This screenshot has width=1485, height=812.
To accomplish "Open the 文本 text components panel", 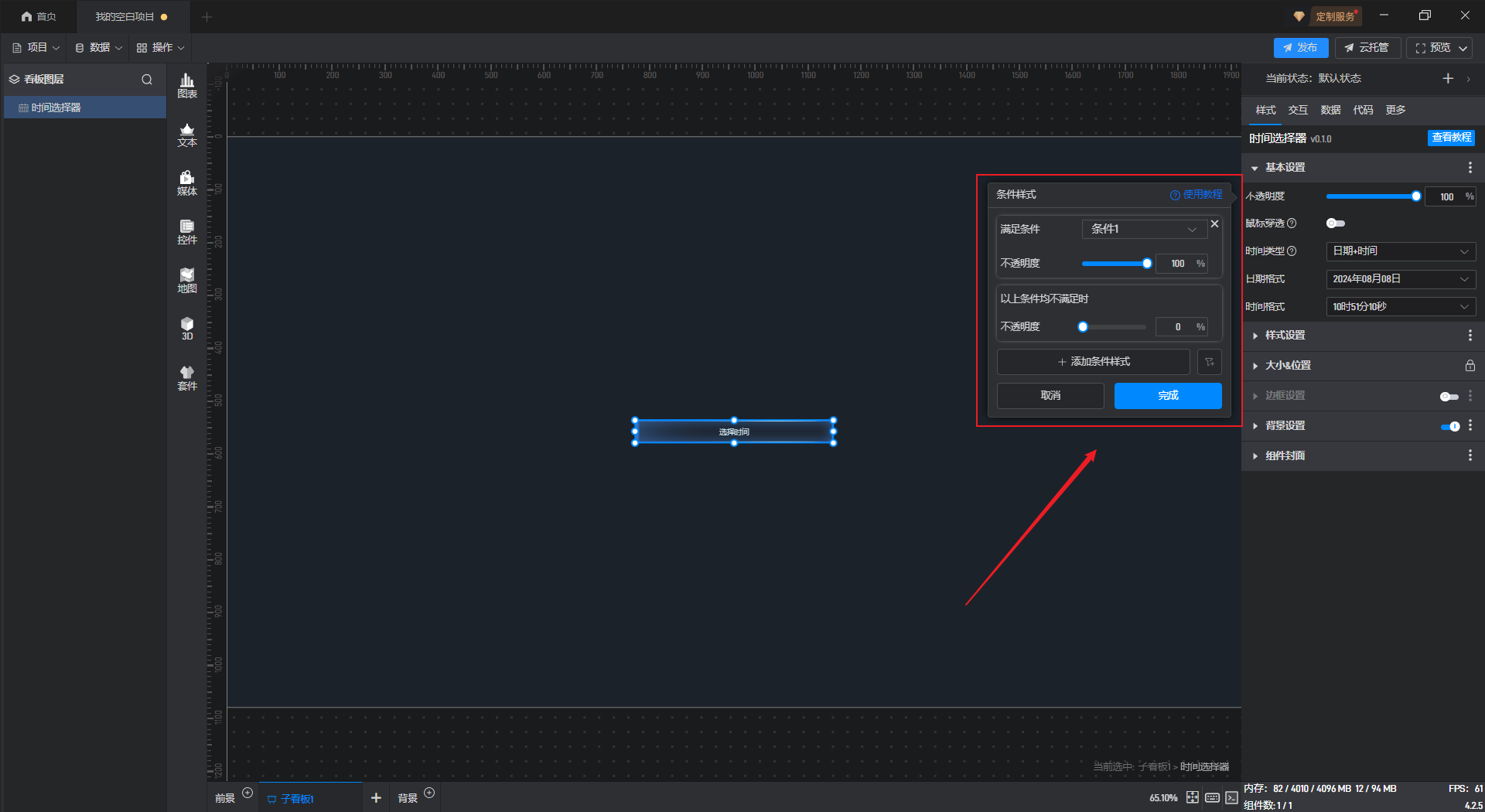I will [x=187, y=135].
